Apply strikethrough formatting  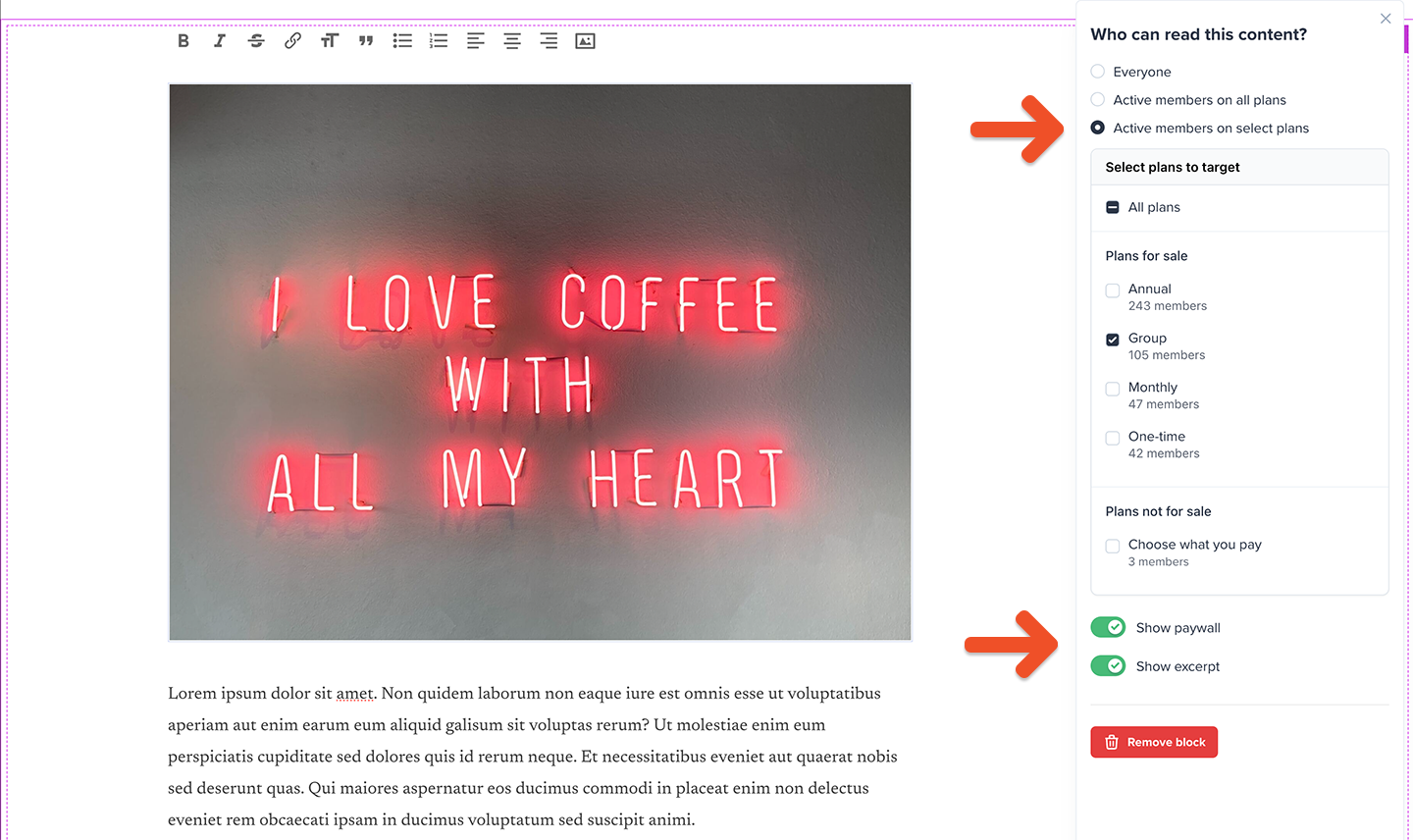coord(256,41)
